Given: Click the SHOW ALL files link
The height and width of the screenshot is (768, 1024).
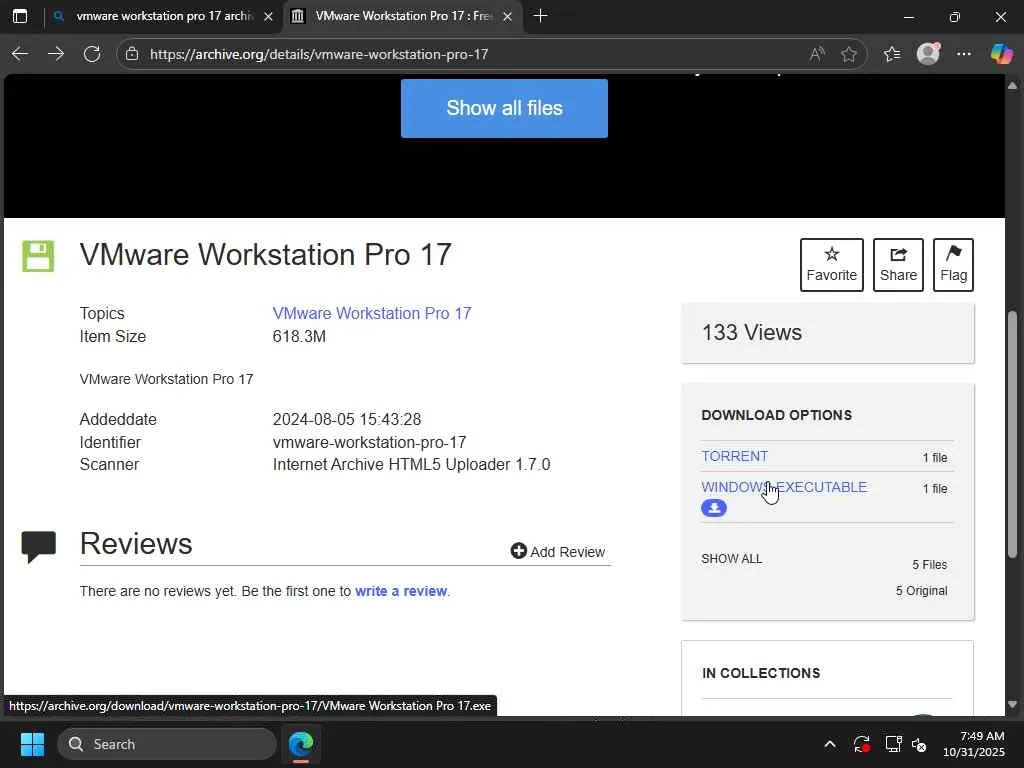Looking at the screenshot, I should 731,559.
